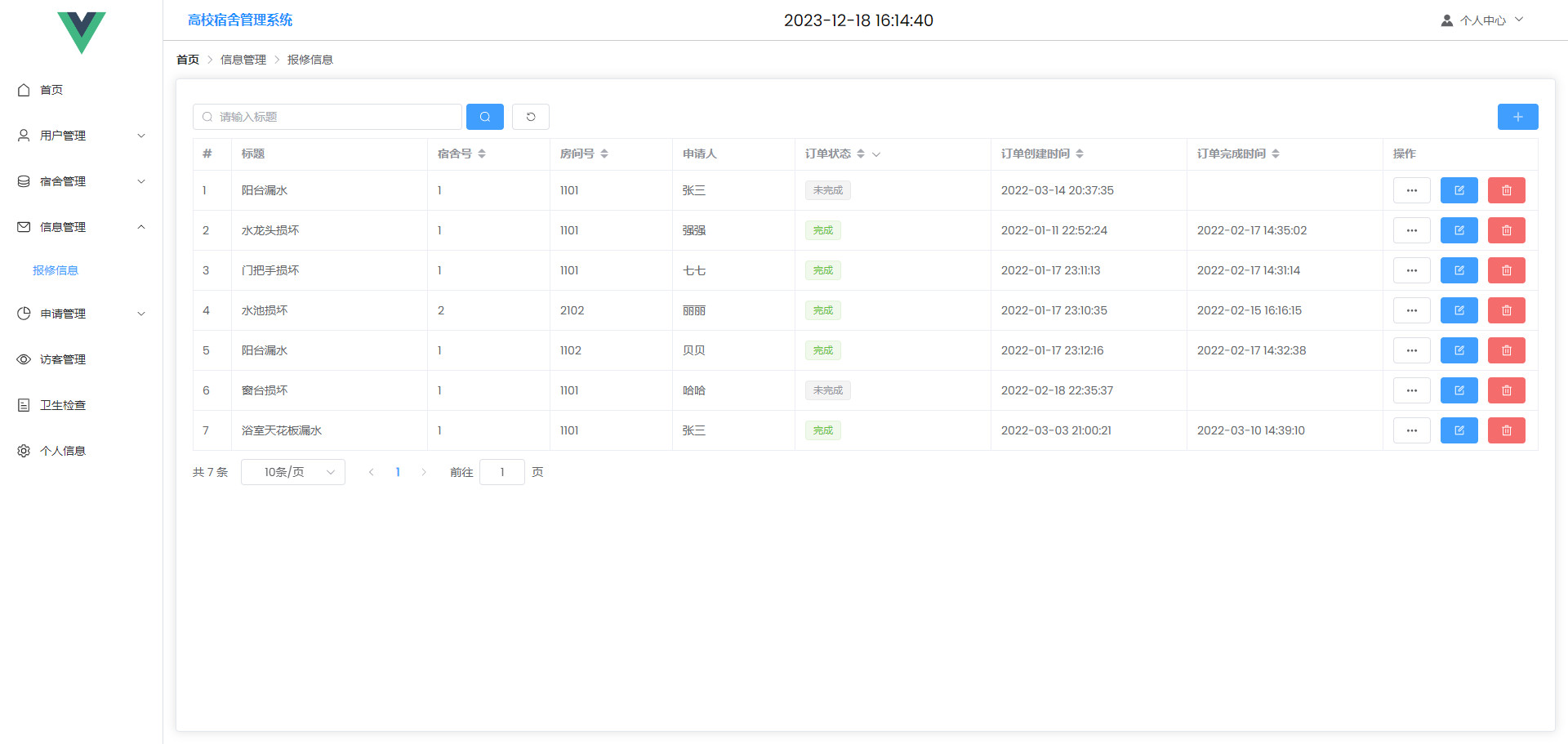The width and height of the screenshot is (1568, 744).
Task: Expand the 用户管理 sidebar menu
Action: [x=82, y=136]
